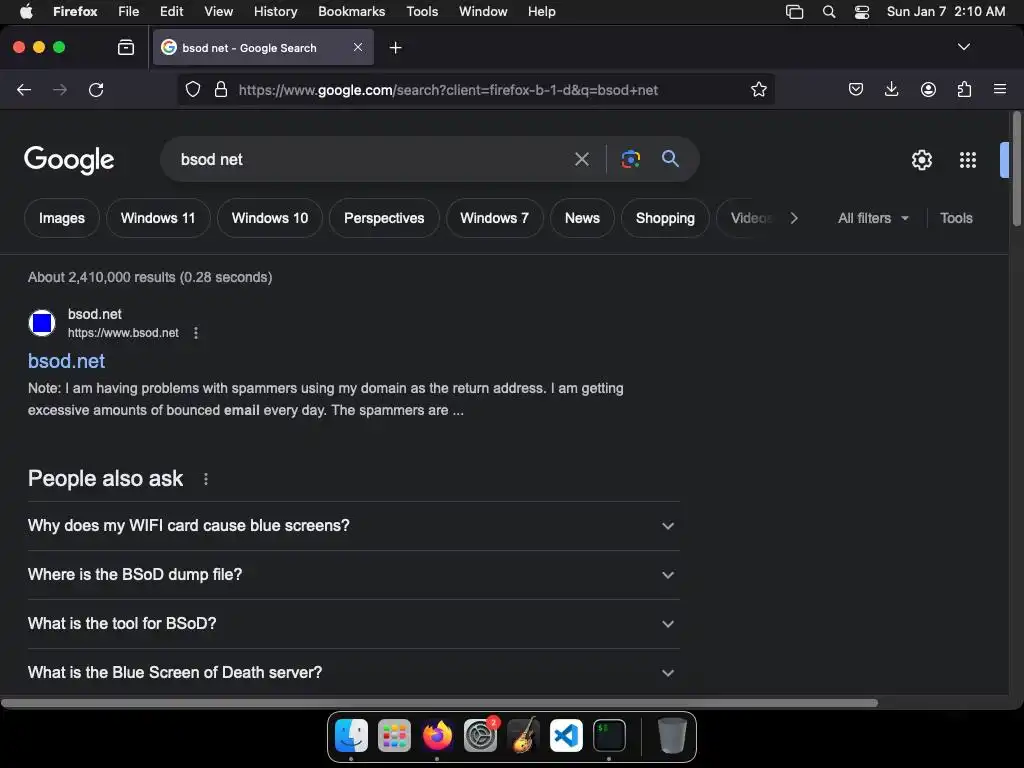Open tracking protection shield icon

(x=193, y=89)
